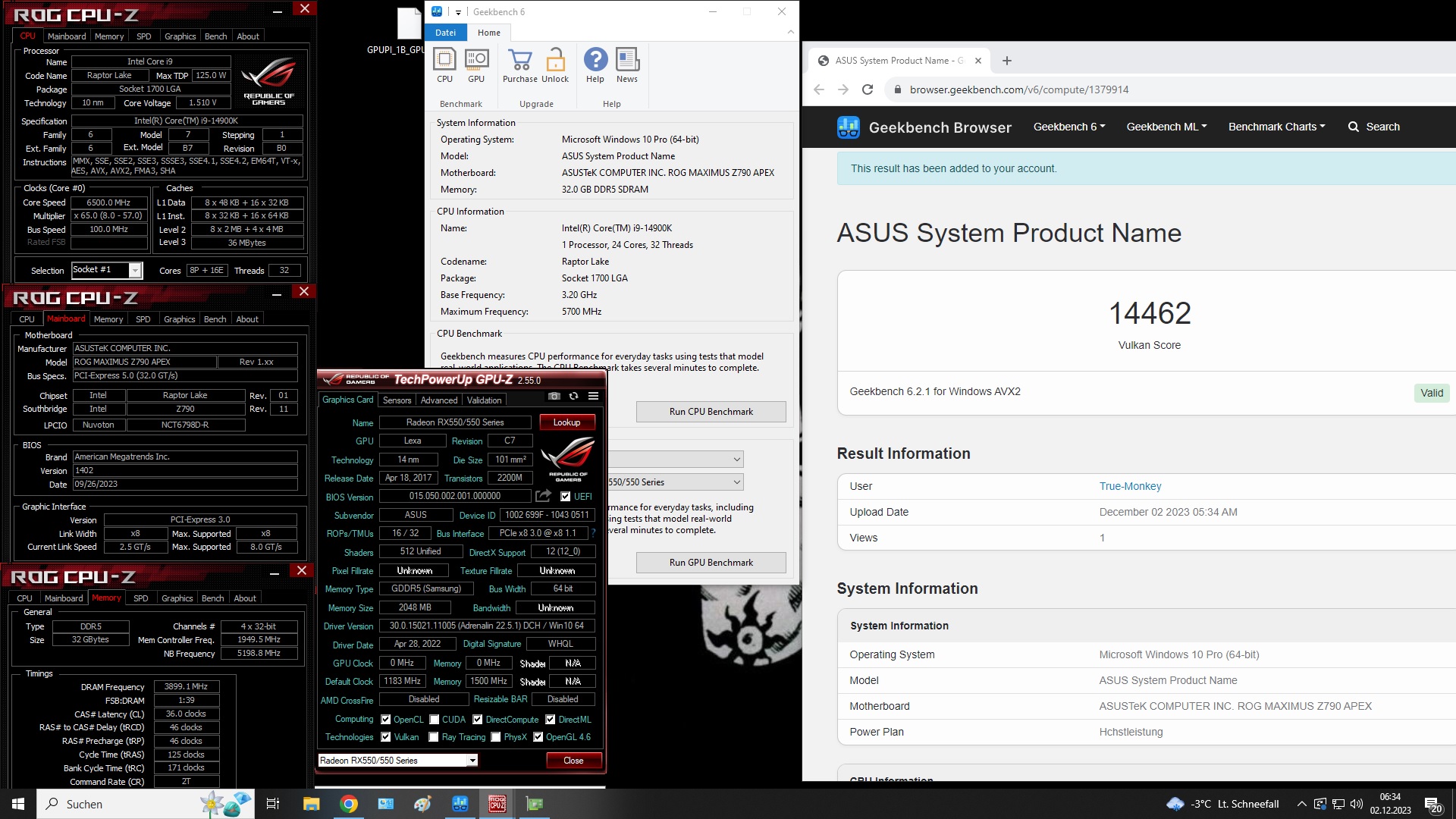
Task: Go forward in the browser
Action: 843,89
